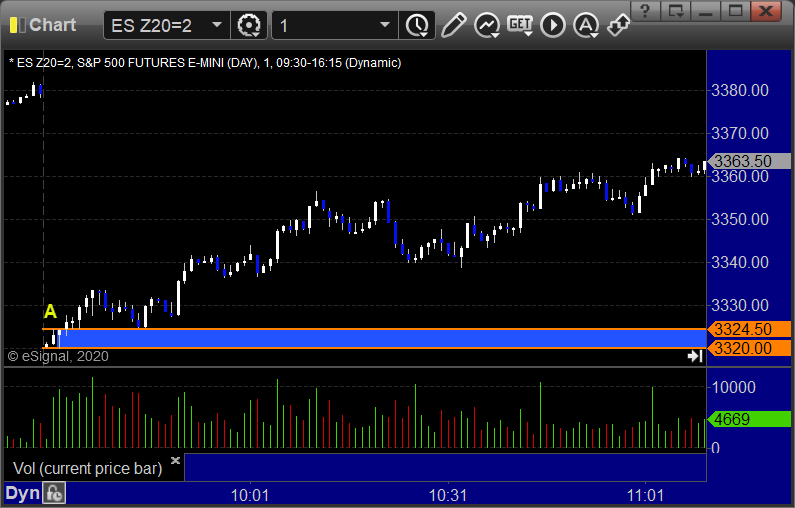The image size is (795, 508).
Task: Click the 10:31 time axis label
Action: pos(448,495)
